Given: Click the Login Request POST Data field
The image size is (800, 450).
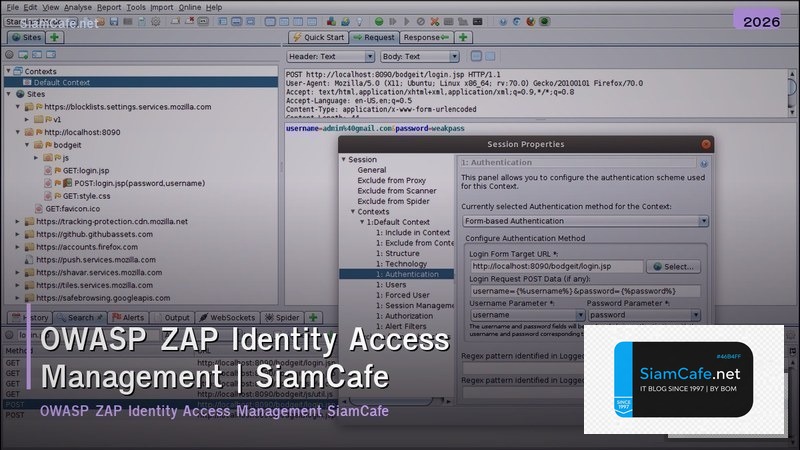Looking at the screenshot, I should 585,291.
